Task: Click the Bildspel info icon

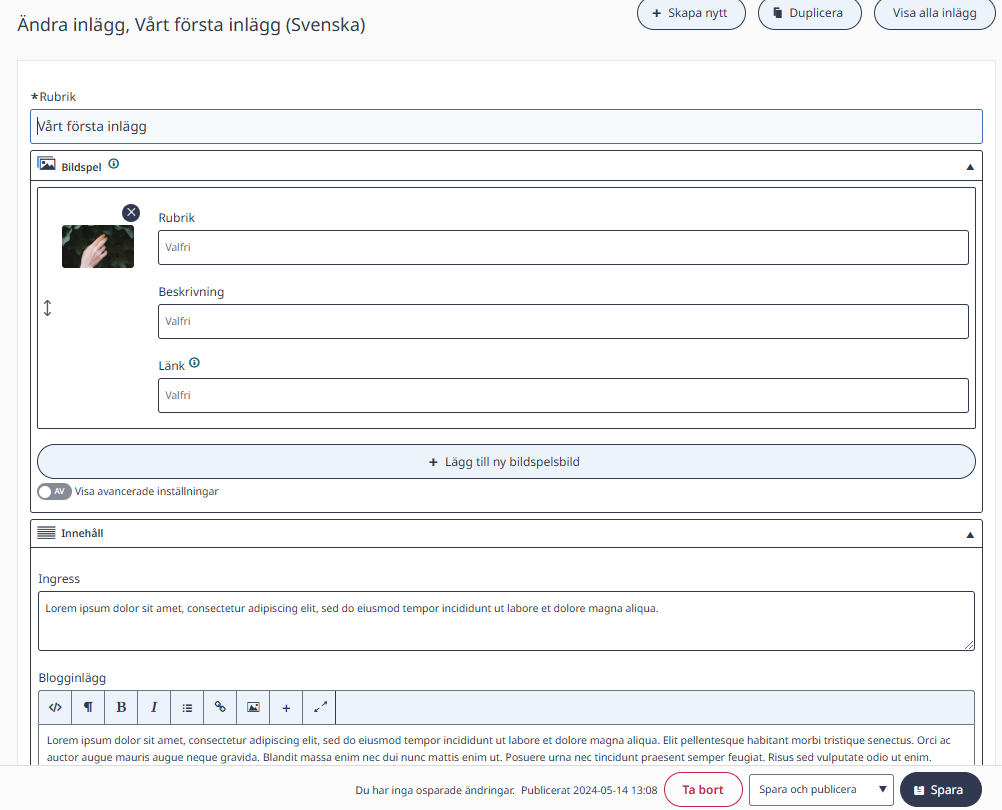Action: pyautogui.click(x=114, y=164)
